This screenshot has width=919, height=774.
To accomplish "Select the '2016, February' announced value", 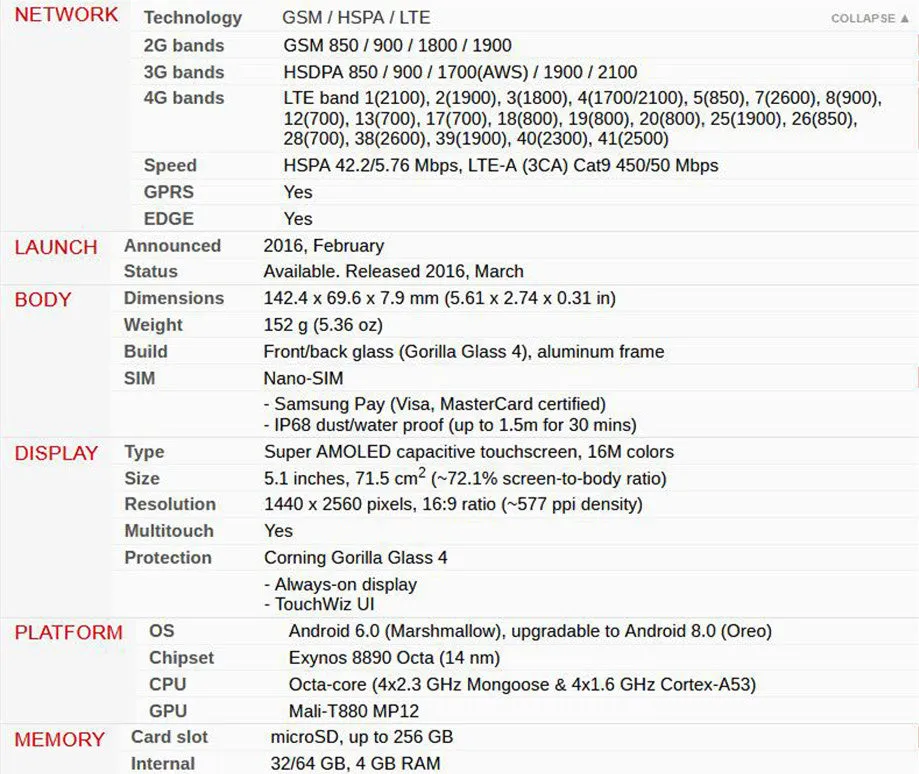I will click(324, 246).
